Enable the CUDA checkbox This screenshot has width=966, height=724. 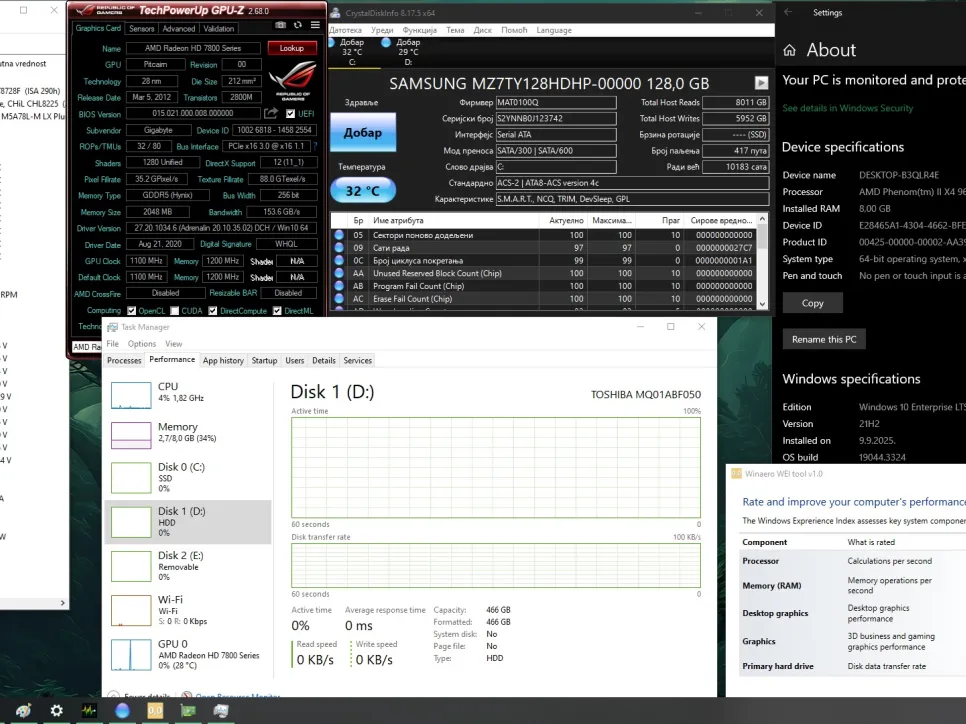tap(174, 310)
